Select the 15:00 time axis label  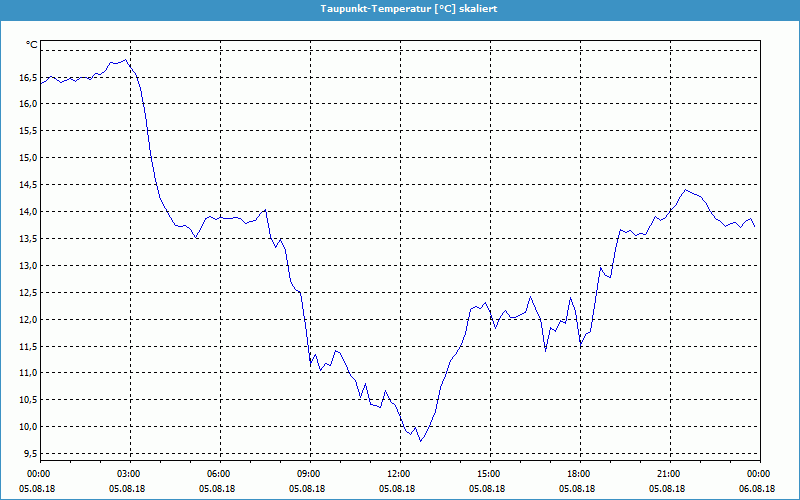click(488, 474)
